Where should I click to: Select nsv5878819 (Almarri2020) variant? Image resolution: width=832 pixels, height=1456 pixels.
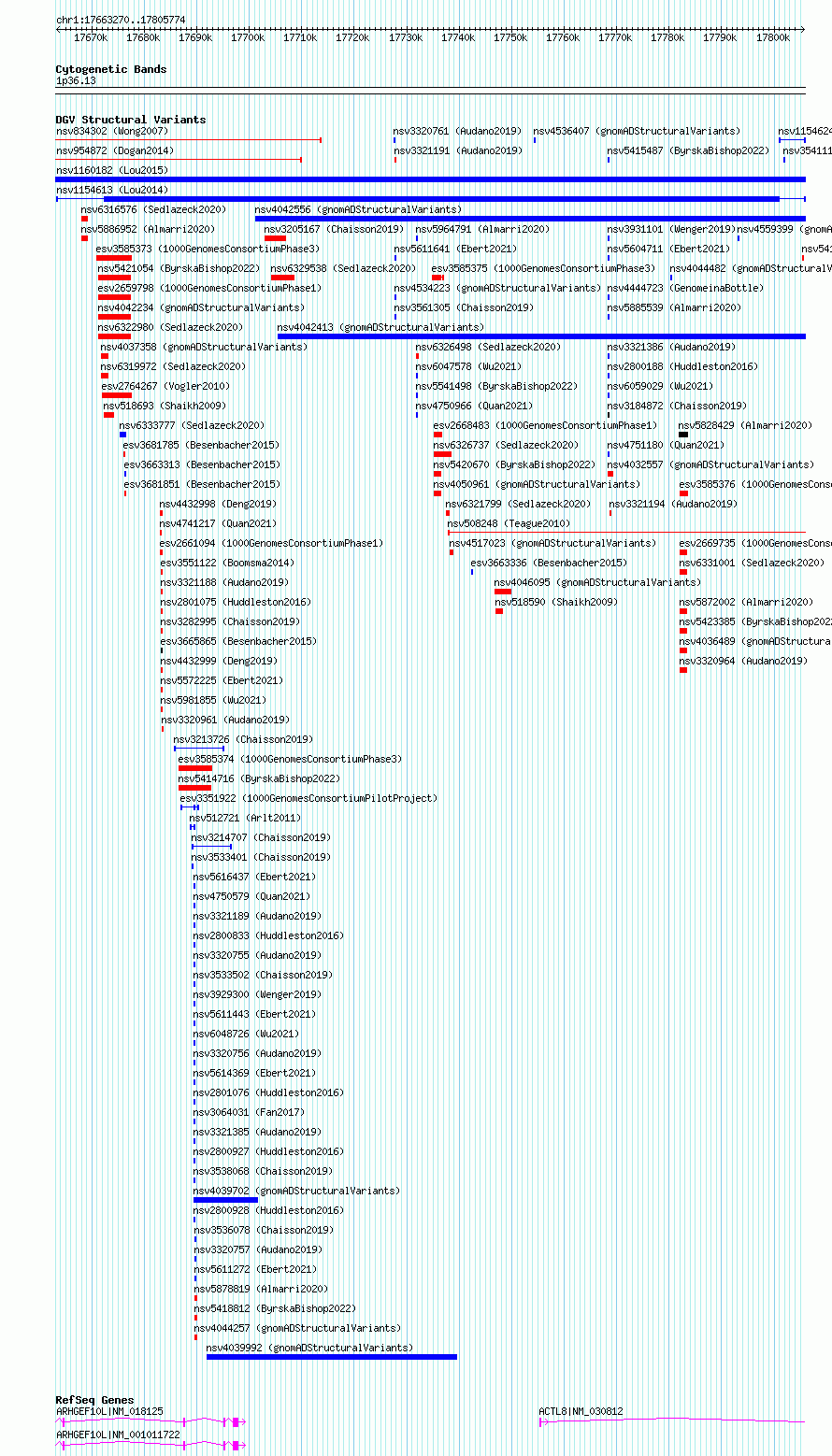[x=261, y=1289]
